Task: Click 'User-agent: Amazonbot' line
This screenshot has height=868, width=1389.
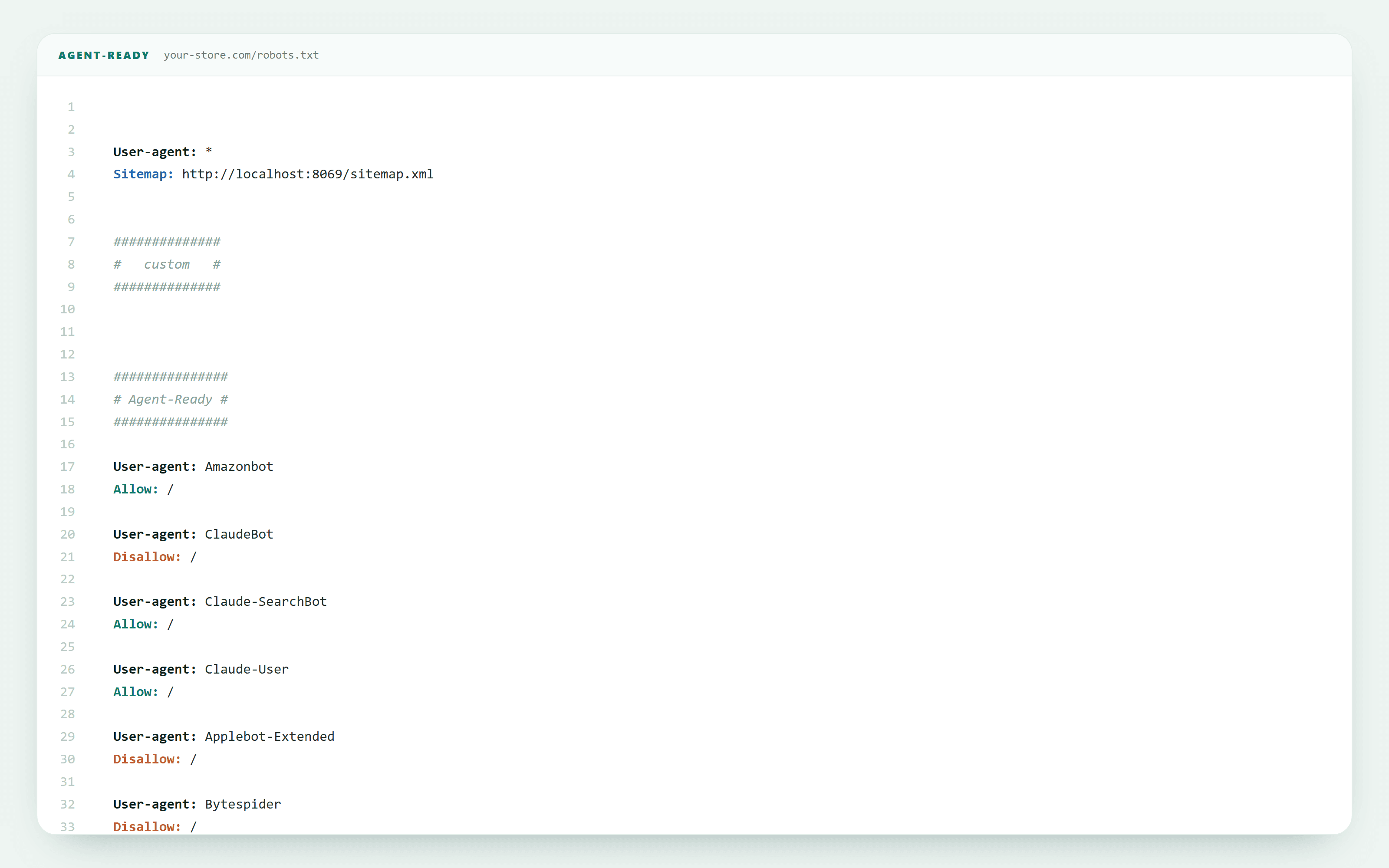Action: pos(193,467)
